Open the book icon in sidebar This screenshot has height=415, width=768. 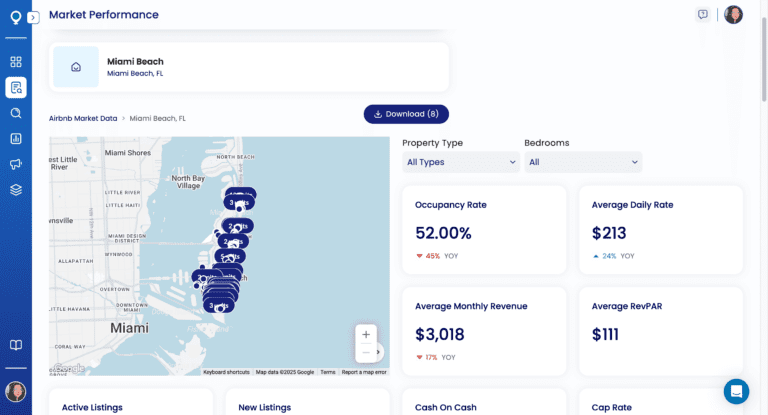(x=16, y=345)
